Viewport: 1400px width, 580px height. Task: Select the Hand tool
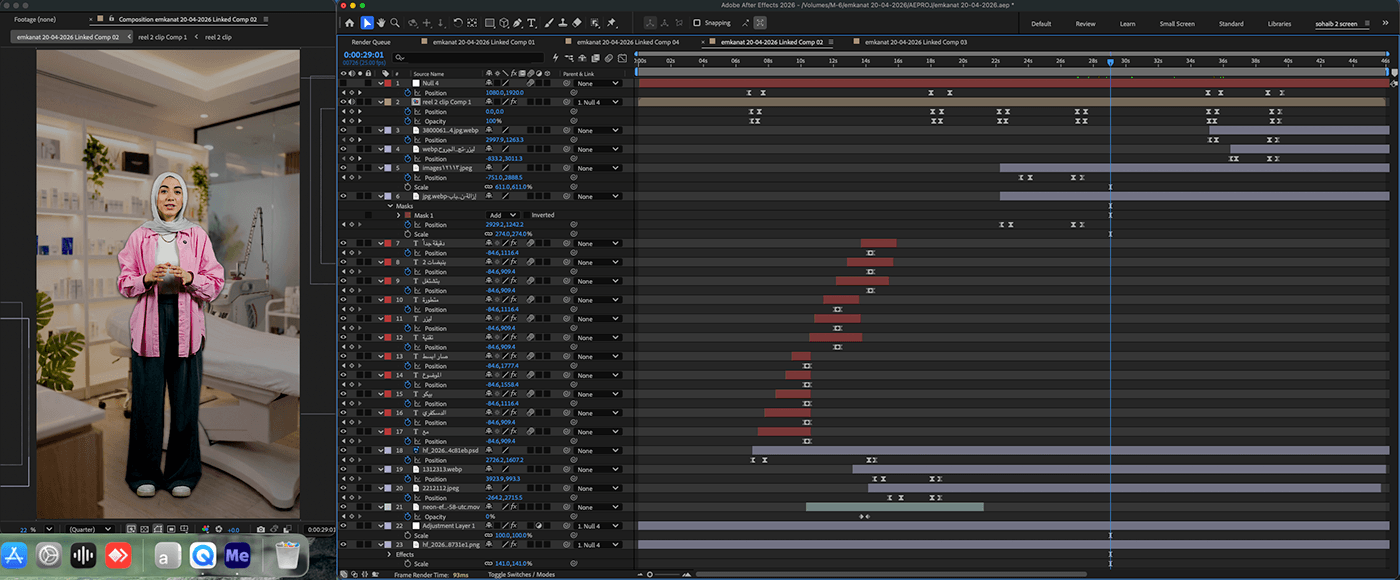coord(381,23)
